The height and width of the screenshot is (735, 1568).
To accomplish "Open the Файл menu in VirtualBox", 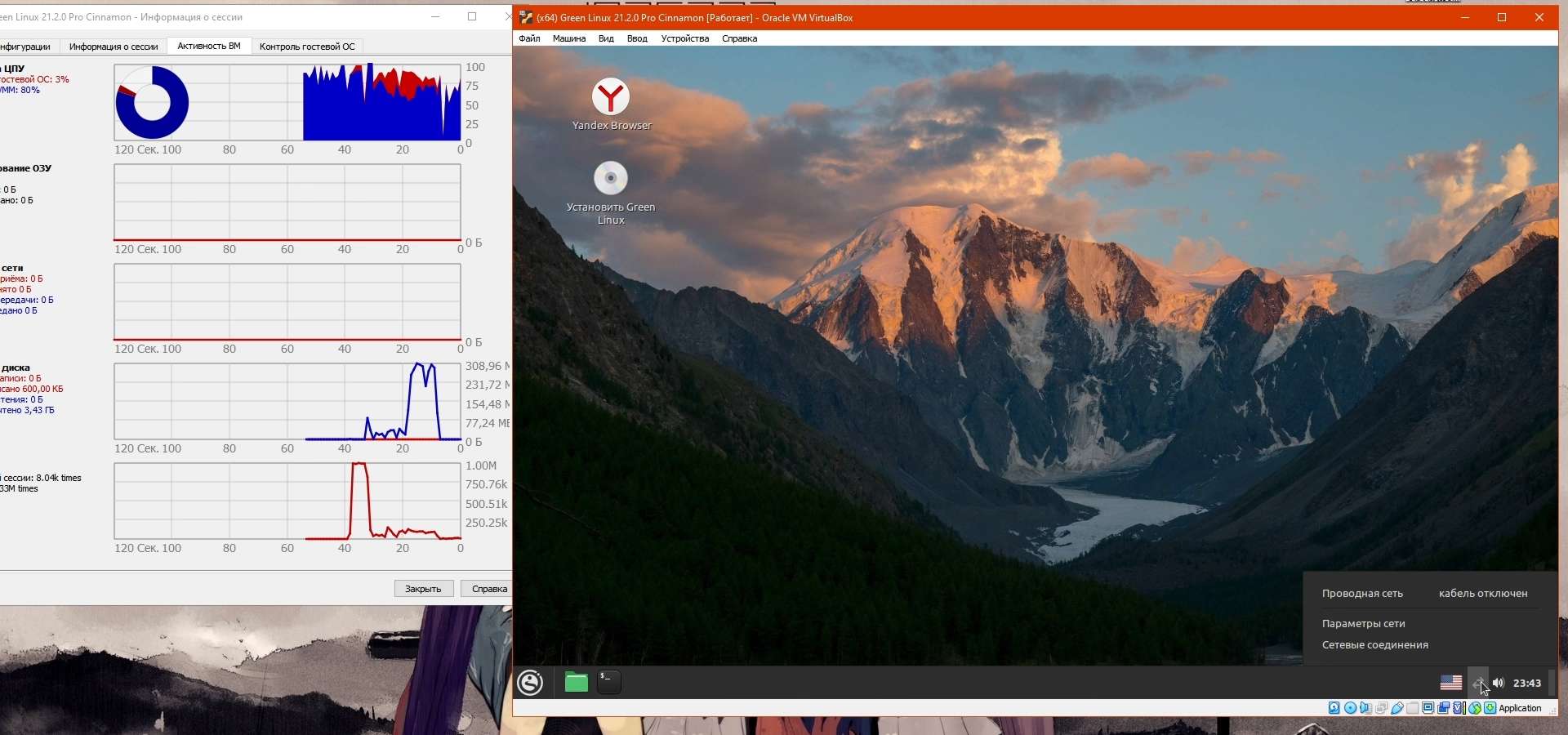I will coord(529,38).
